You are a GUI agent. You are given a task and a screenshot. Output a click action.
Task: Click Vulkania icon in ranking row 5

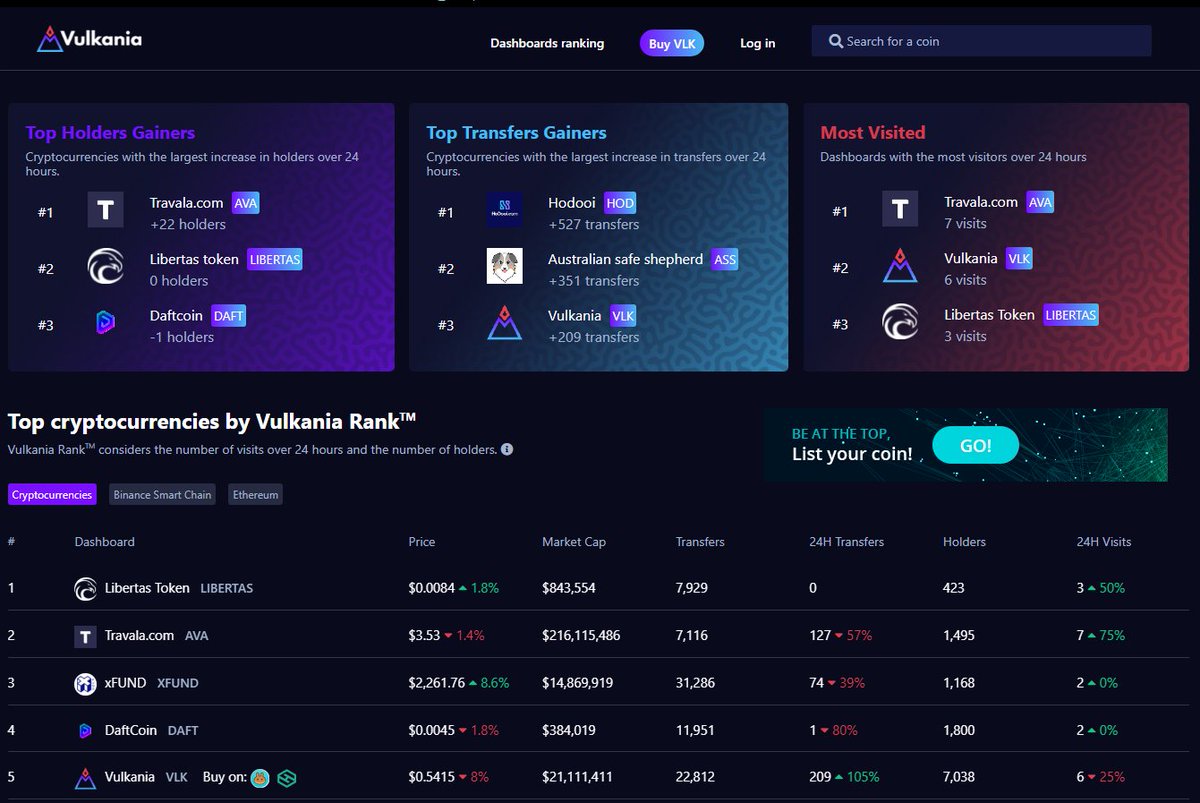tap(85, 777)
